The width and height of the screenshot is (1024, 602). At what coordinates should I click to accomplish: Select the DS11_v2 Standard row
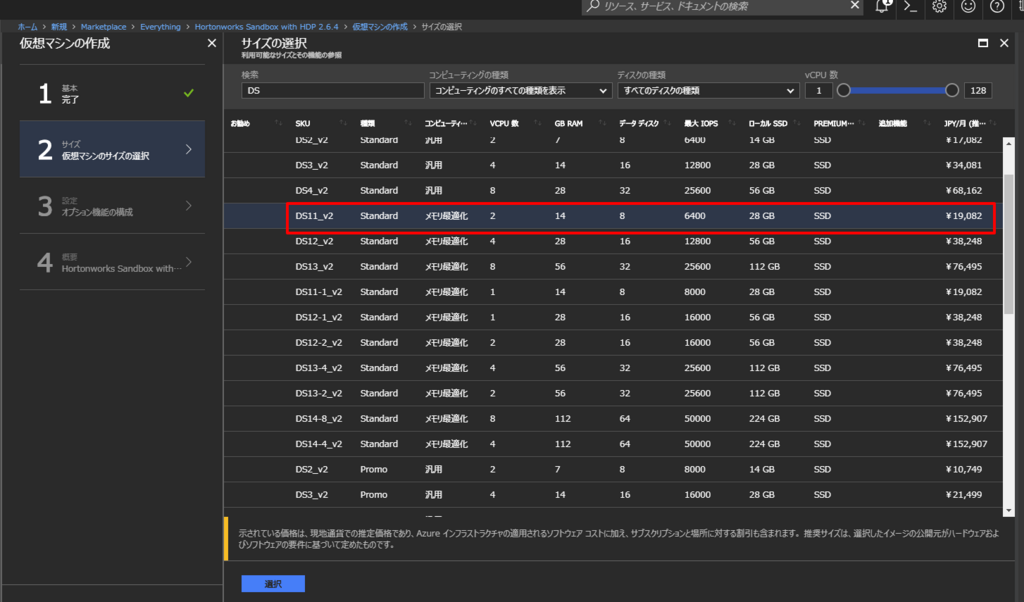(614, 216)
